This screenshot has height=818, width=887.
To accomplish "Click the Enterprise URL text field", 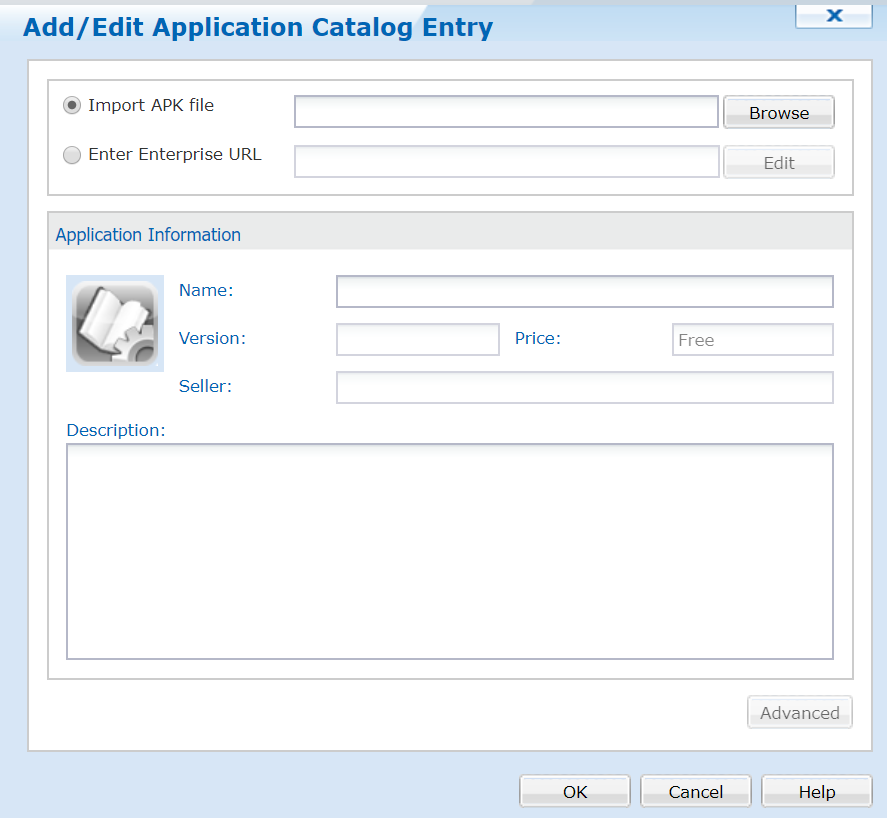I will click(506, 162).
